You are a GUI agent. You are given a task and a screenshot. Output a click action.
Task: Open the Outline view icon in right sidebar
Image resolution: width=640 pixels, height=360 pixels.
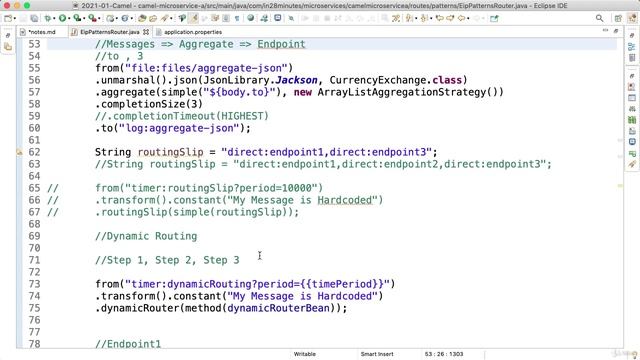coord(632,47)
